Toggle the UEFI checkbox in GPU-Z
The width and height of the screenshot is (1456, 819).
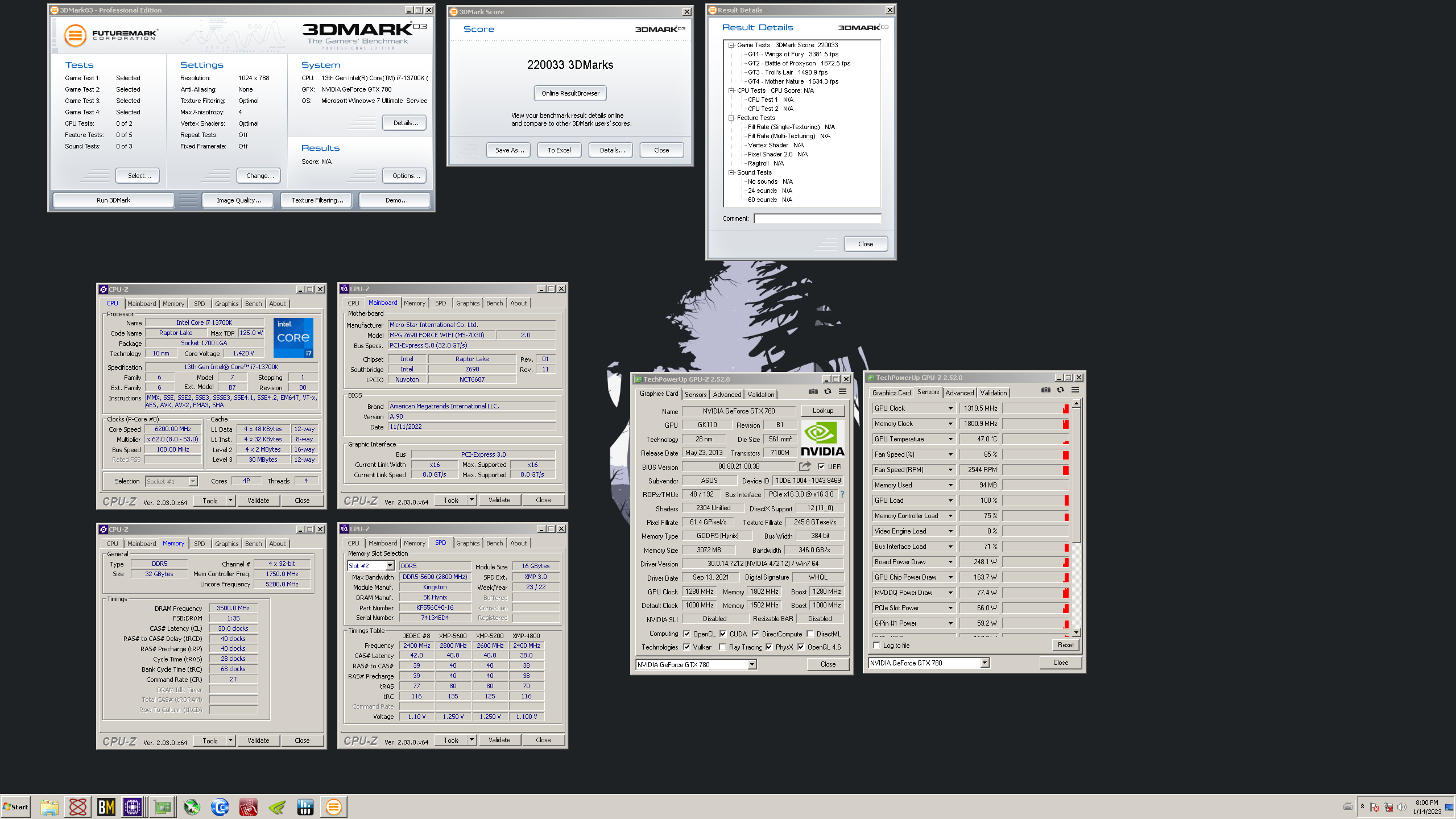[821, 466]
